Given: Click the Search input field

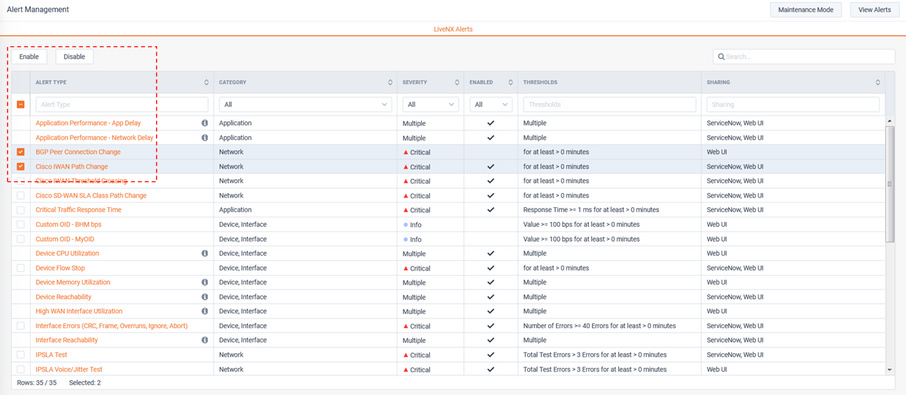Looking at the screenshot, I should coord(804,57).
